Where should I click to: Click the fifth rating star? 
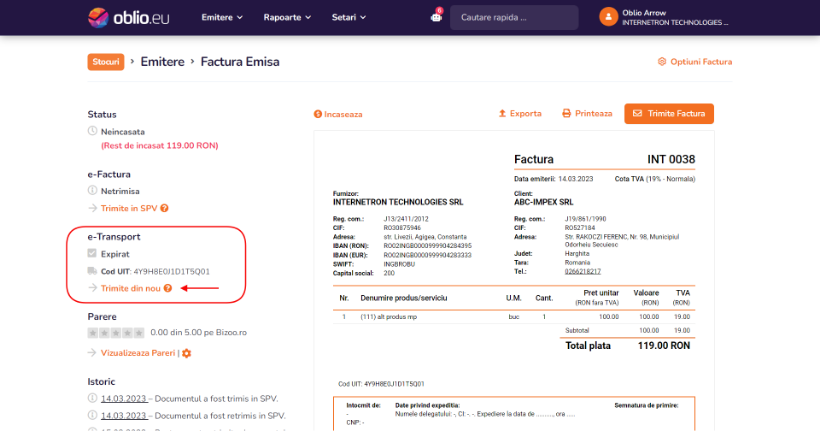coord(139,333)
